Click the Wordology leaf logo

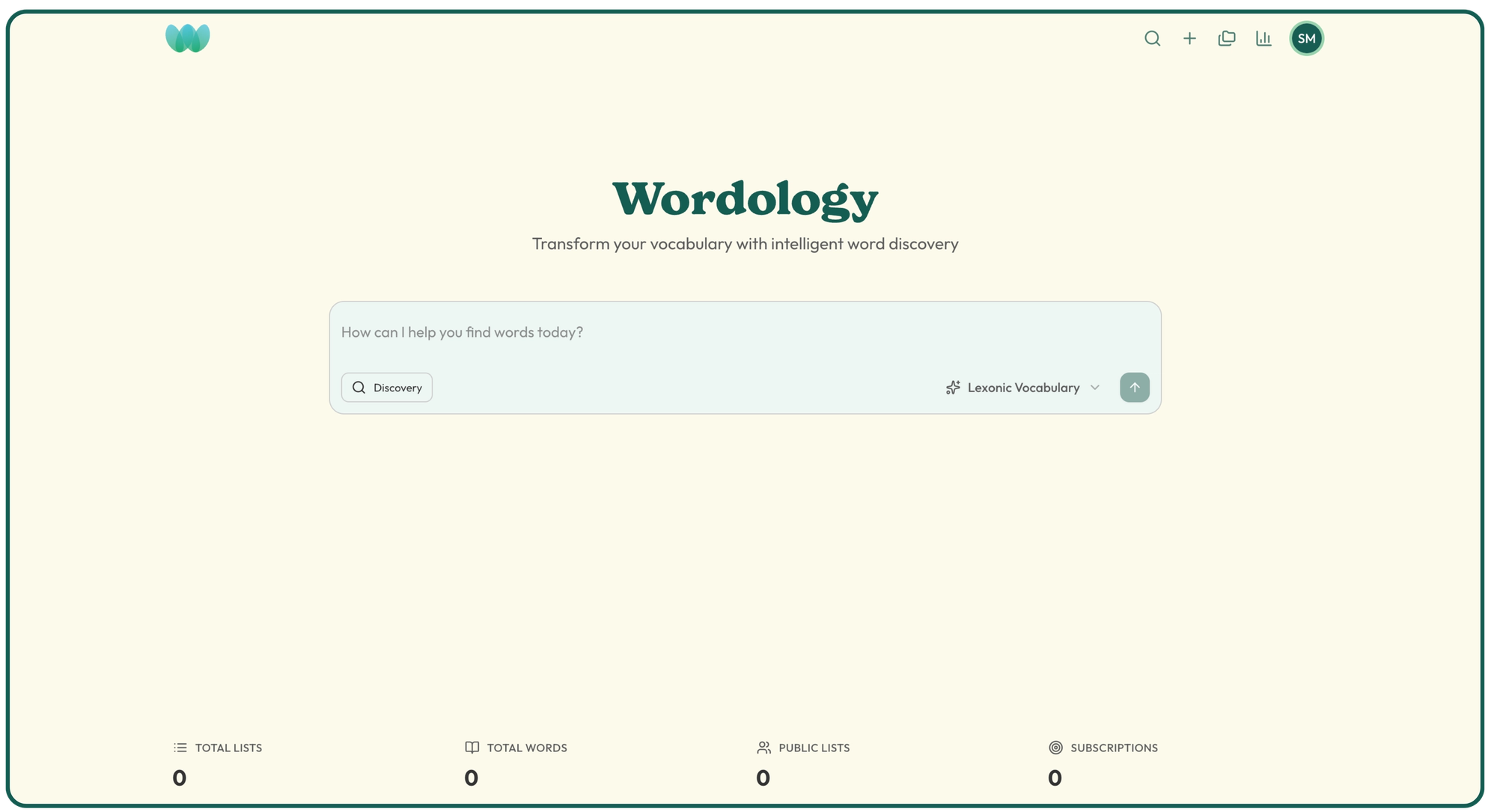pos(187,38)
